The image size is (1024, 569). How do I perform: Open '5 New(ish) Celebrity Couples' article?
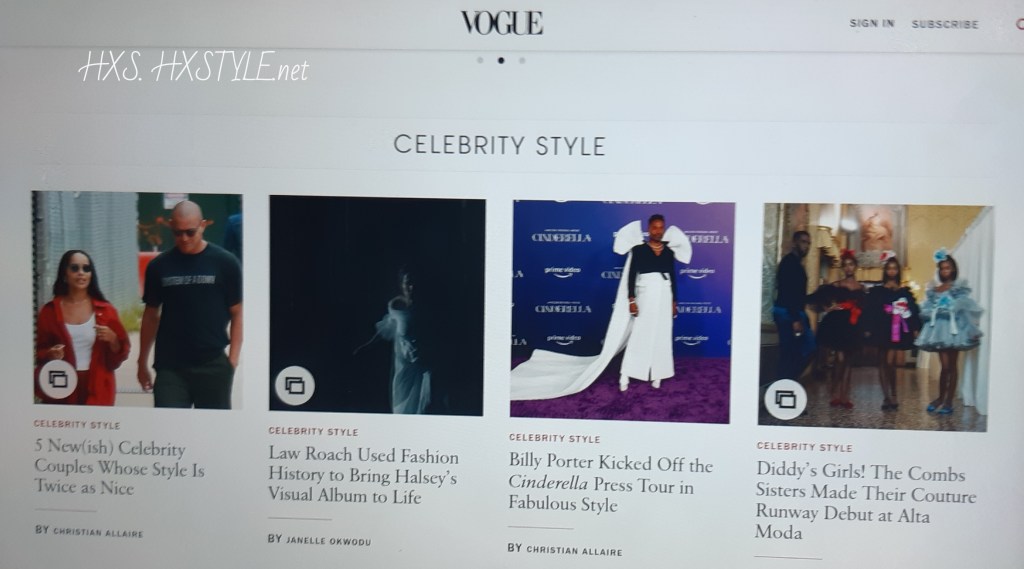coord(120,468)
